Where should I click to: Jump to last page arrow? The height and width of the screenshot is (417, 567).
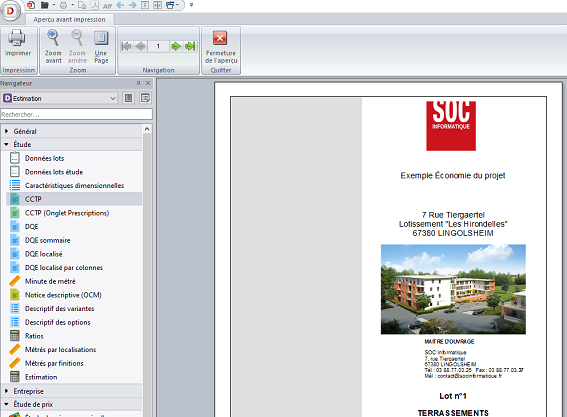[x=190, y=46]
